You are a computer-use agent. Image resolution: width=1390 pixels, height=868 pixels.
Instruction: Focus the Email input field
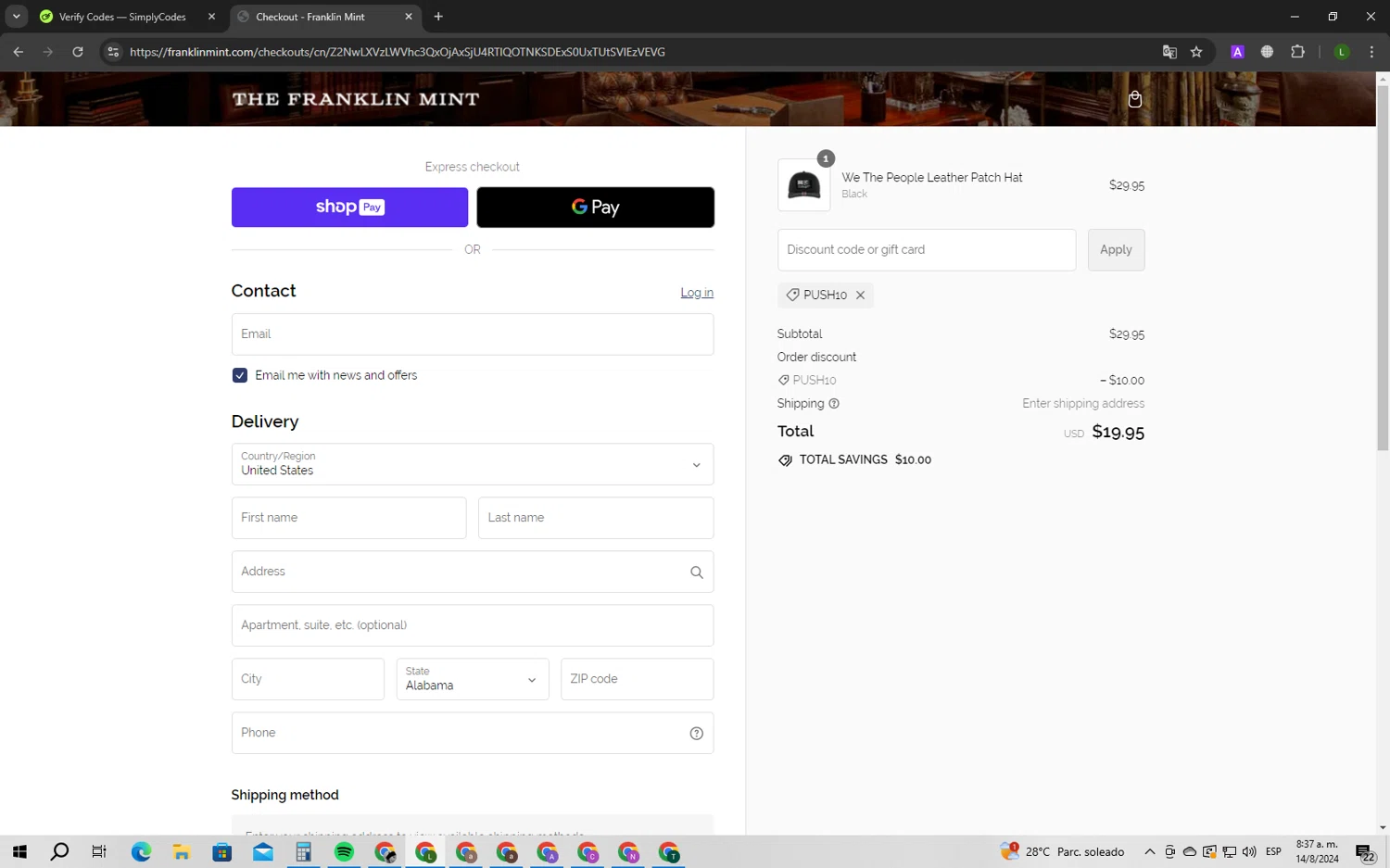(473, 334)
